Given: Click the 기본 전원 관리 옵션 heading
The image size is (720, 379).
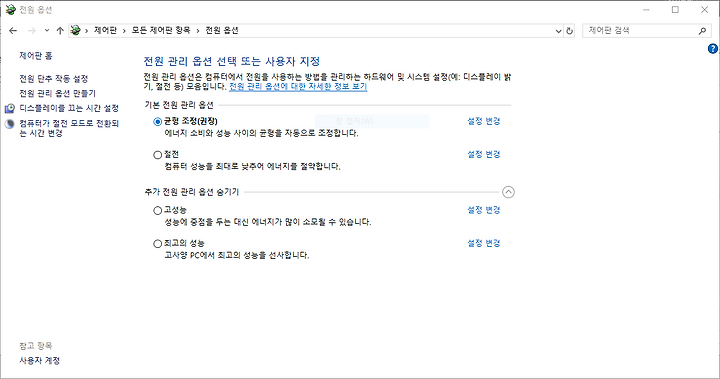Looking at the screenshot, I should (179, 105).
